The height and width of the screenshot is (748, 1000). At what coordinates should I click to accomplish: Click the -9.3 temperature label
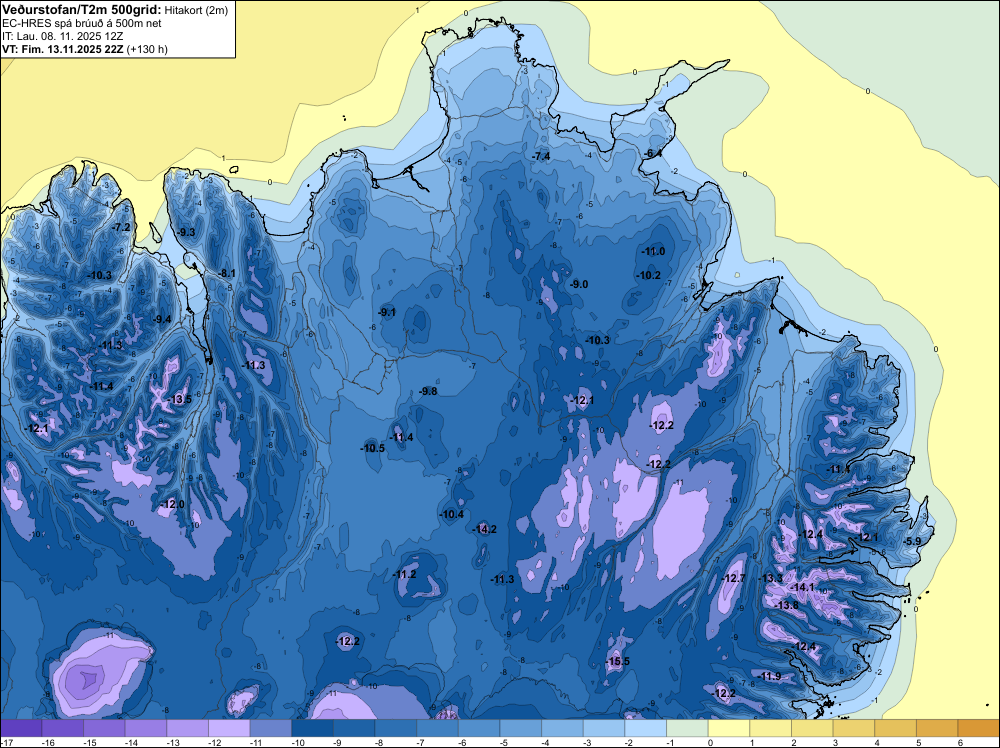[x=186, y=232]
